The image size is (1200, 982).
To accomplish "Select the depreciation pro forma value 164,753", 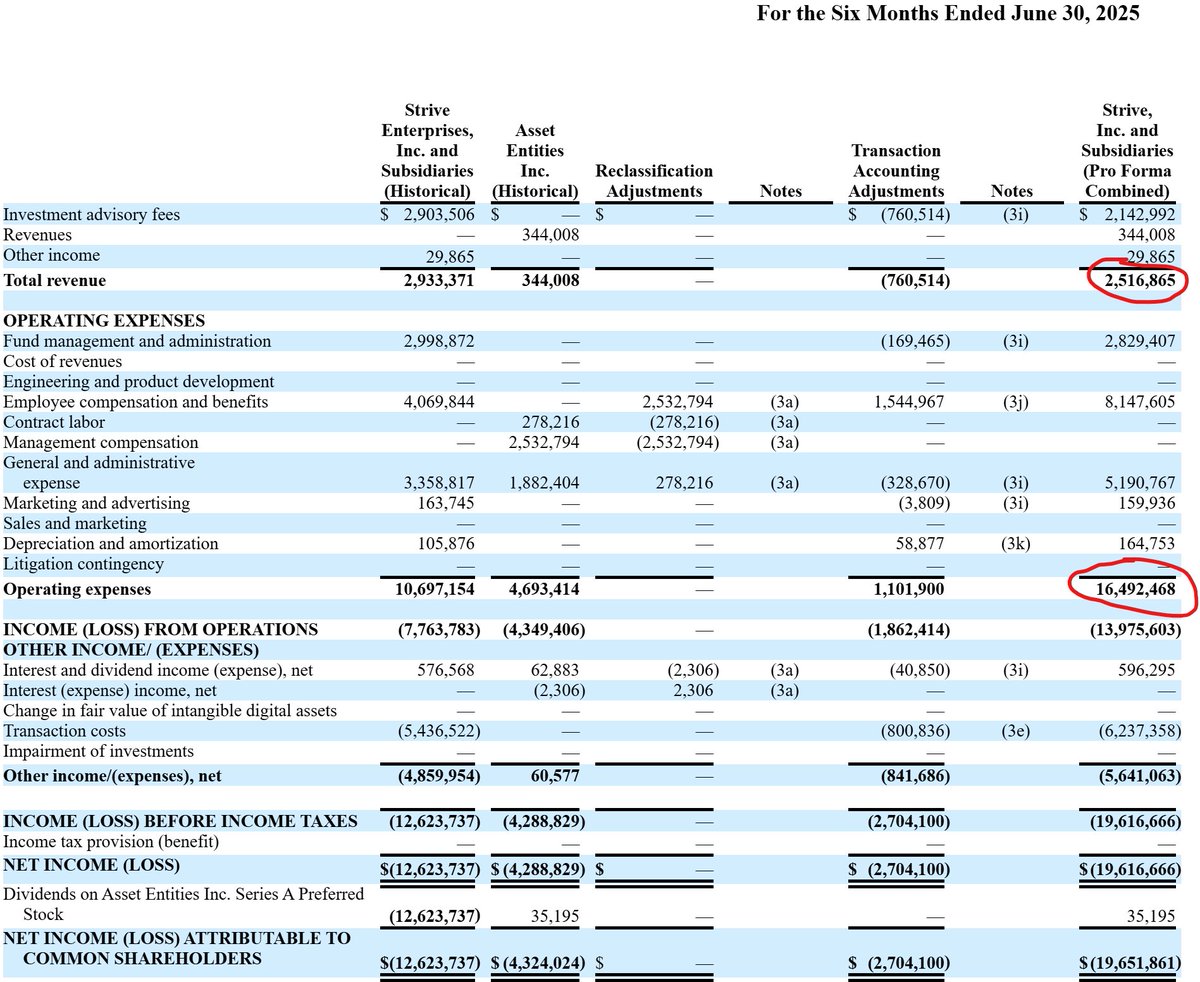I will click(x=1146, y=544).
